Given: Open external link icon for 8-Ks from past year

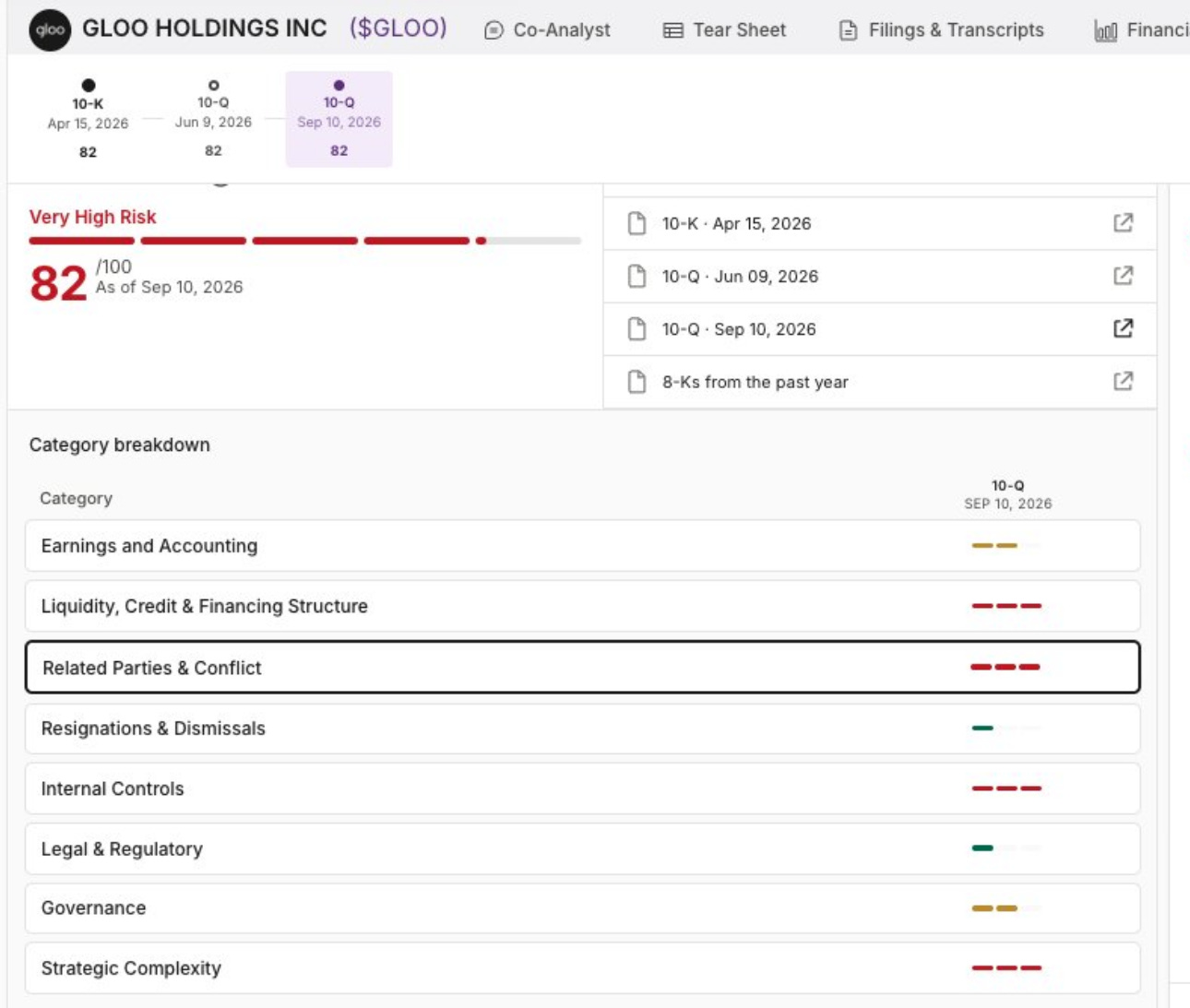Looking at the screenshot, I should click(1123, 381).
